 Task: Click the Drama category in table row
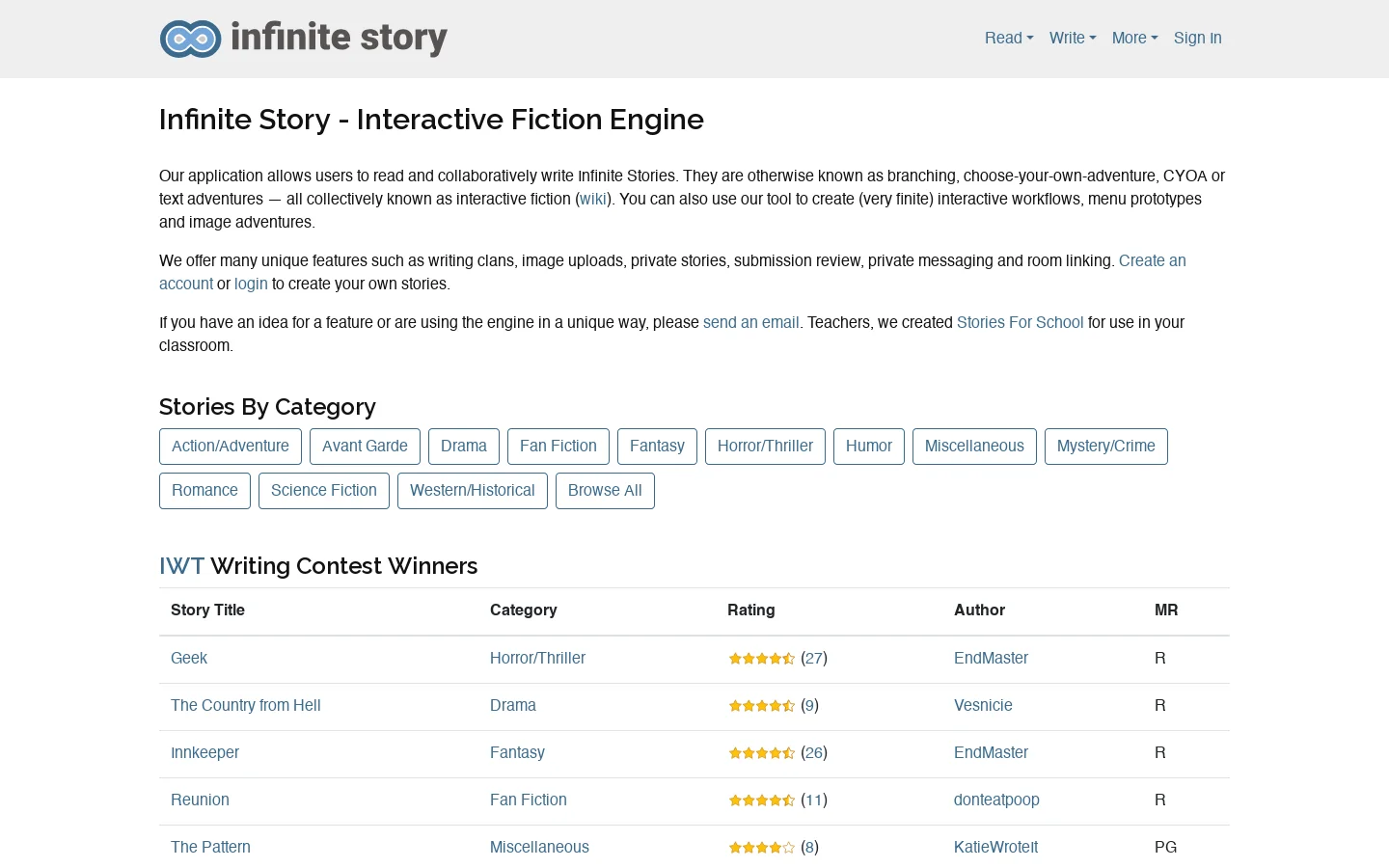pyautogui.click(x=513, y=705)
